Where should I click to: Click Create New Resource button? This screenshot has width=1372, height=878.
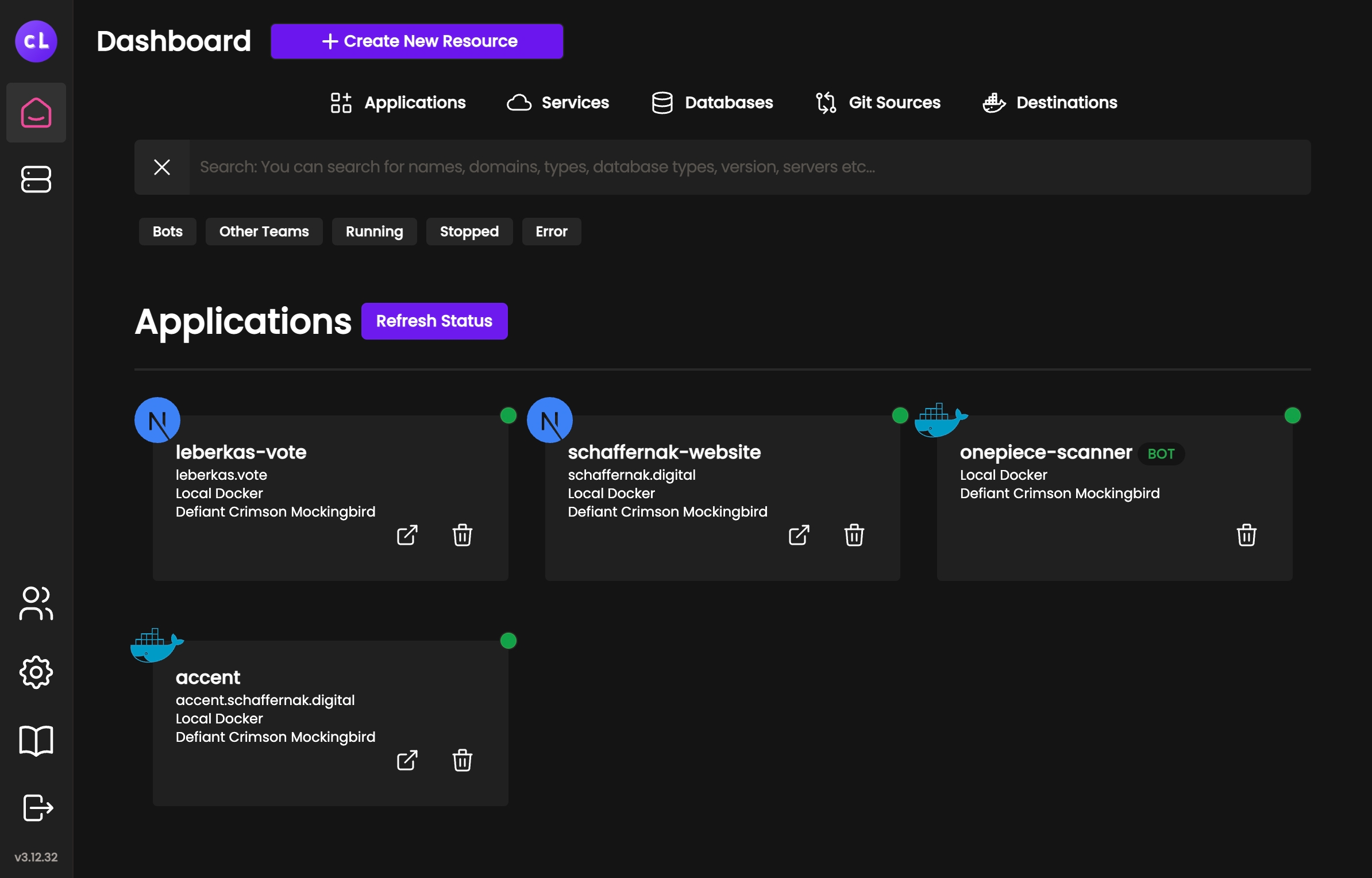417,41
